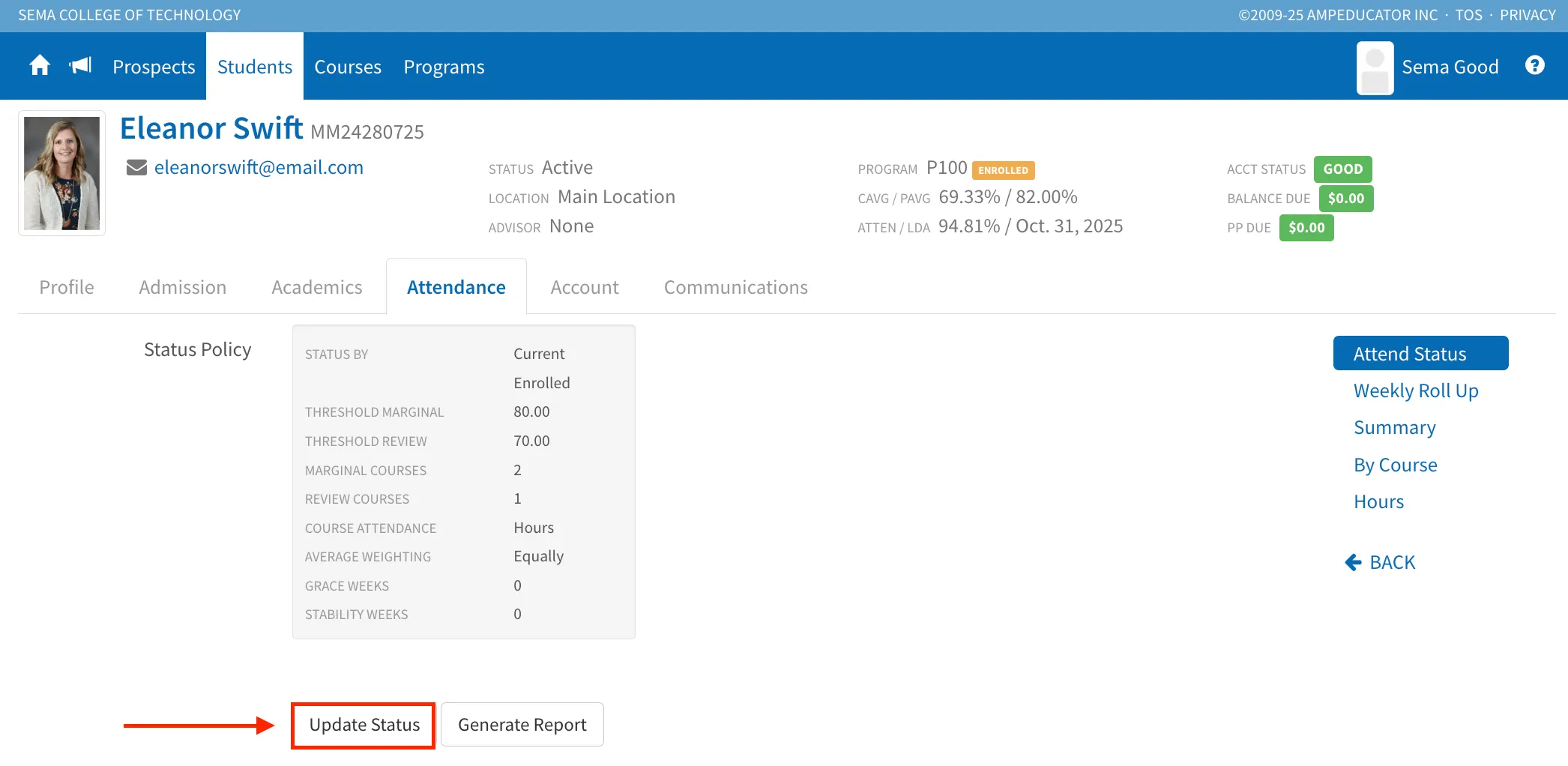Image resolution: width=1568 pixels, height=766 pixels.
Task: Open the help question mark icon
Action: (1534, 66)
